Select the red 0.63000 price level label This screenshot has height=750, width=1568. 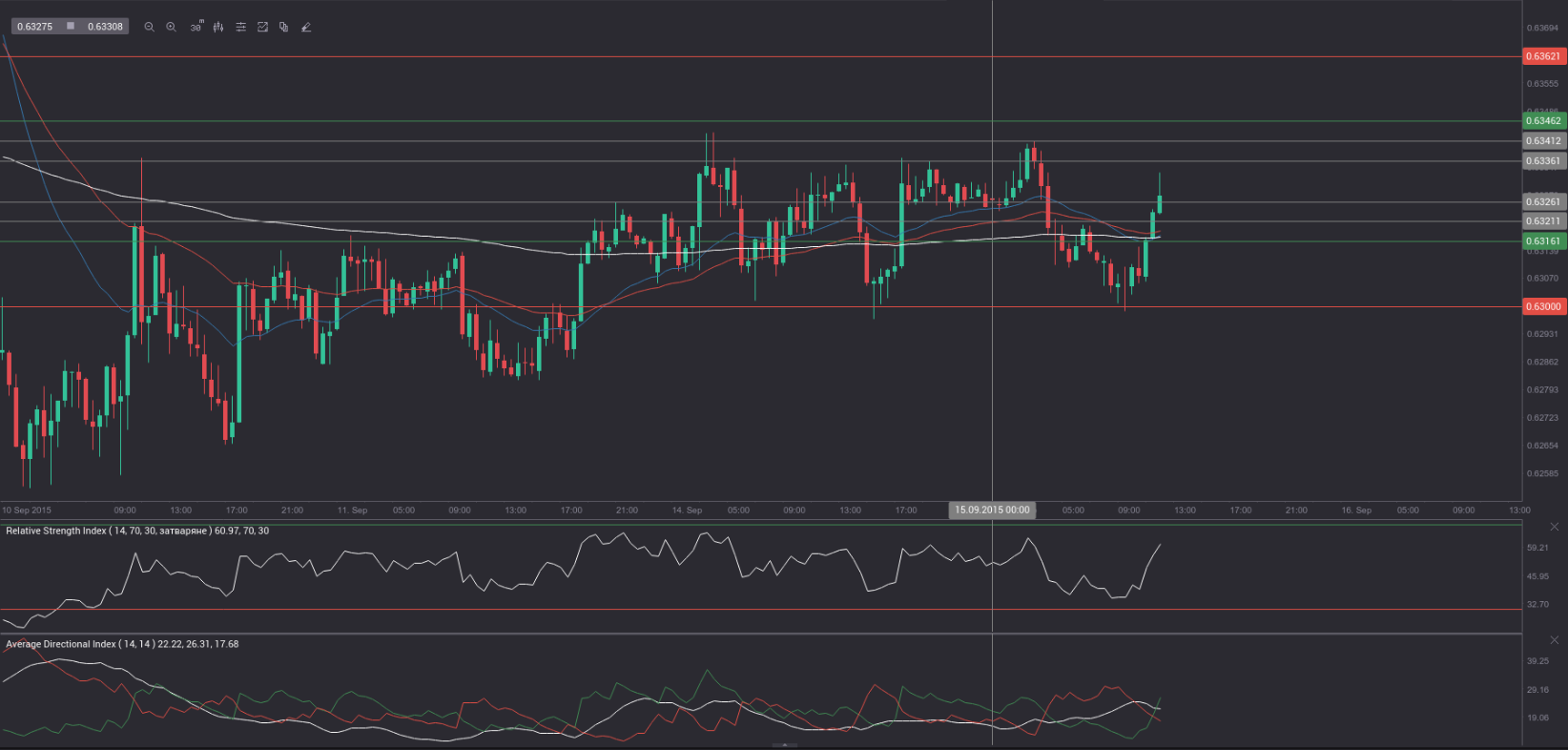point(1543,306)
